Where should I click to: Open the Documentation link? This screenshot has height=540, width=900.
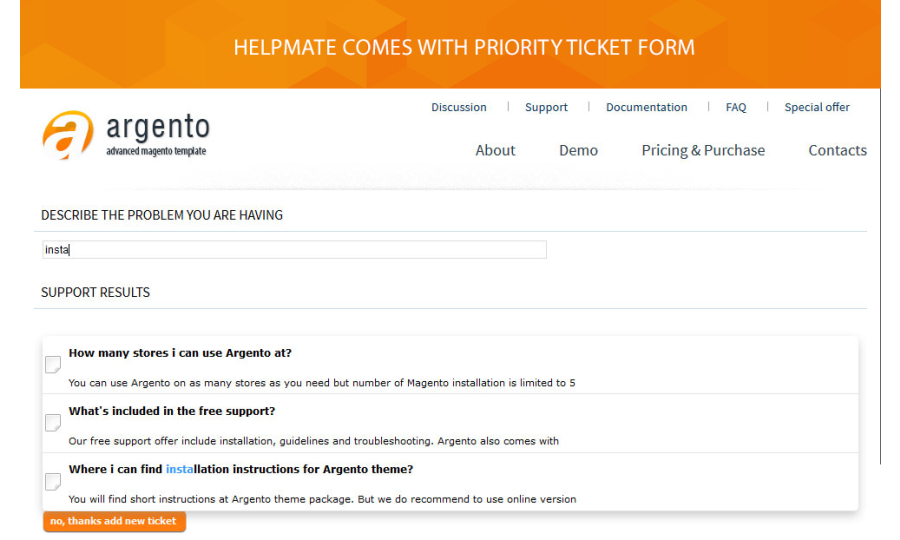pos(646,107)
